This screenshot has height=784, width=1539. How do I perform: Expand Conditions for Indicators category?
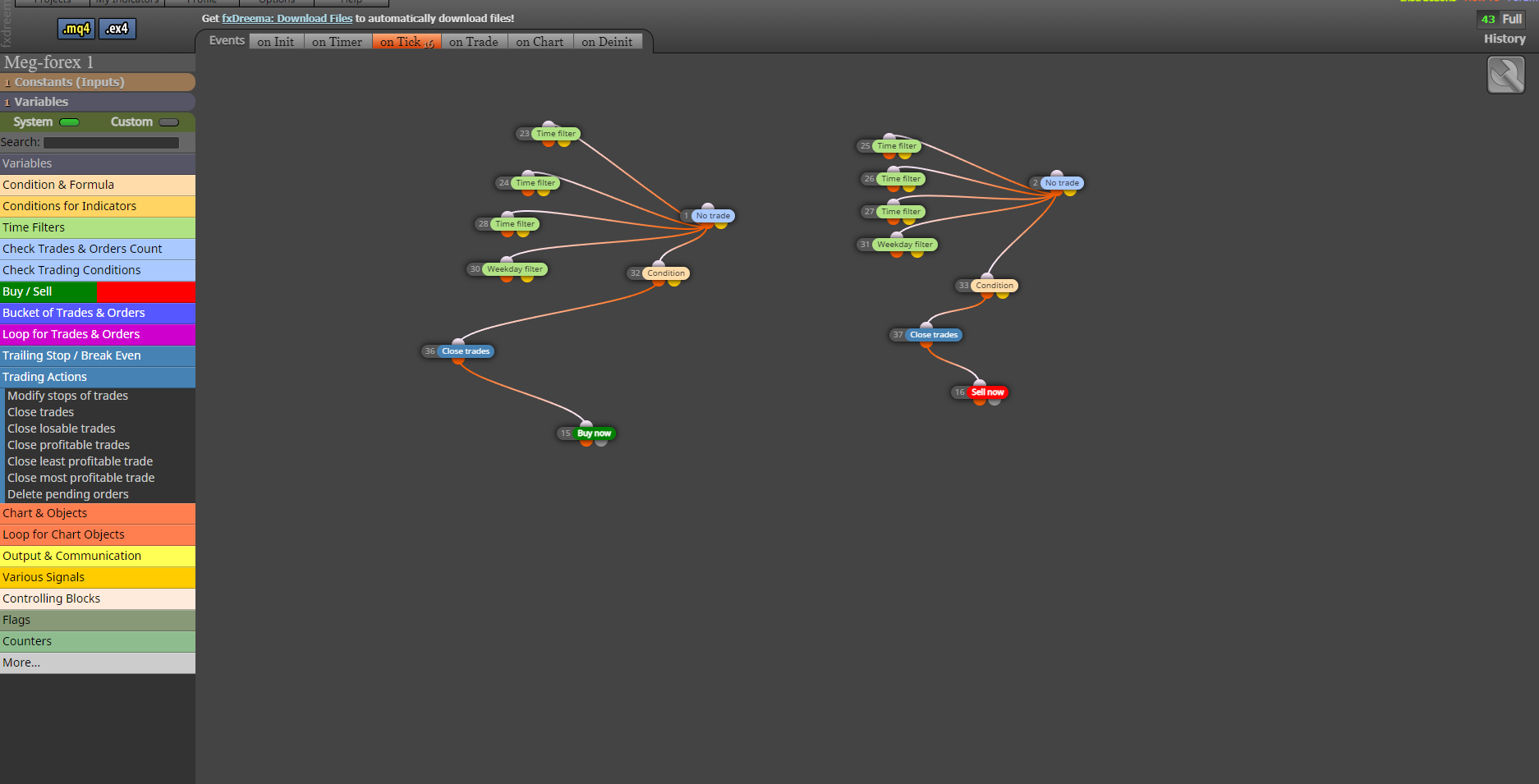pyautogui.click(x=98, y=206)
